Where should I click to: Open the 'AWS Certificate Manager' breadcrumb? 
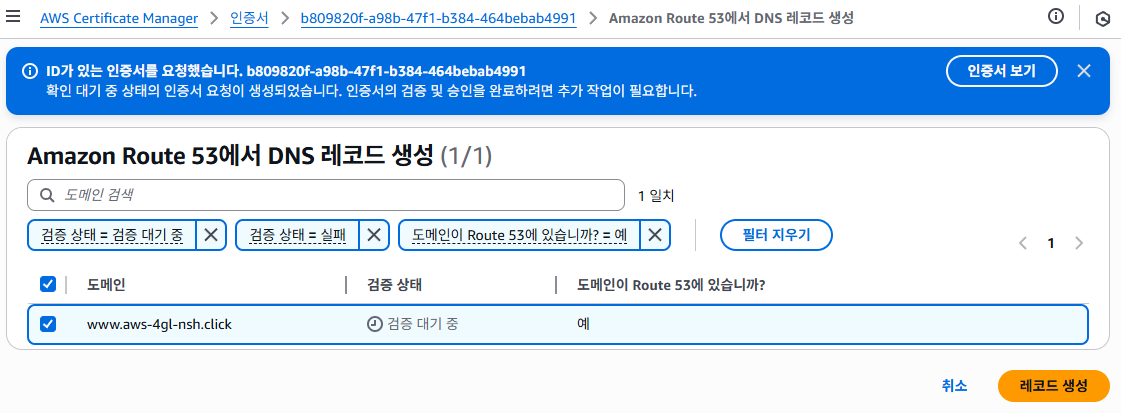coord(119,19)
